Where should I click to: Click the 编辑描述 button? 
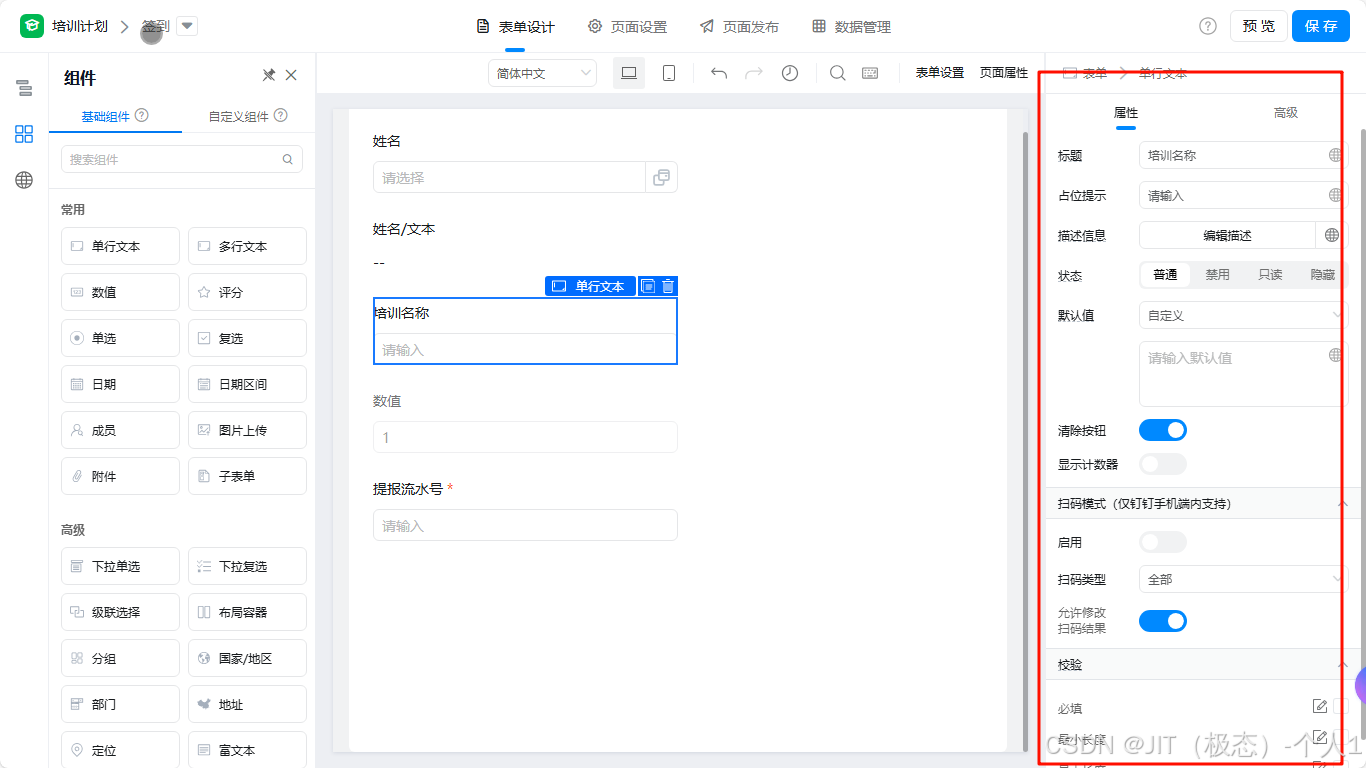point(1227,235)
